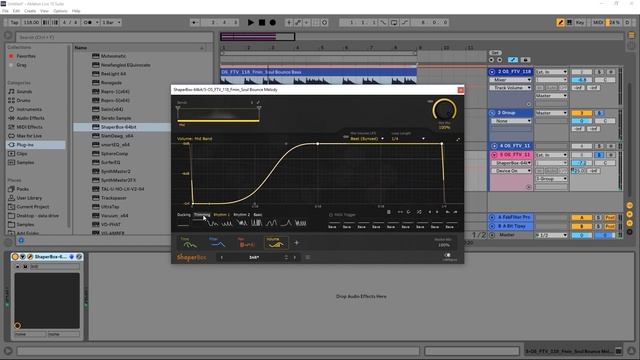Screen dimensions: 640x360
Task: Open Current Project in Places
Action: (x=33, y=207)
